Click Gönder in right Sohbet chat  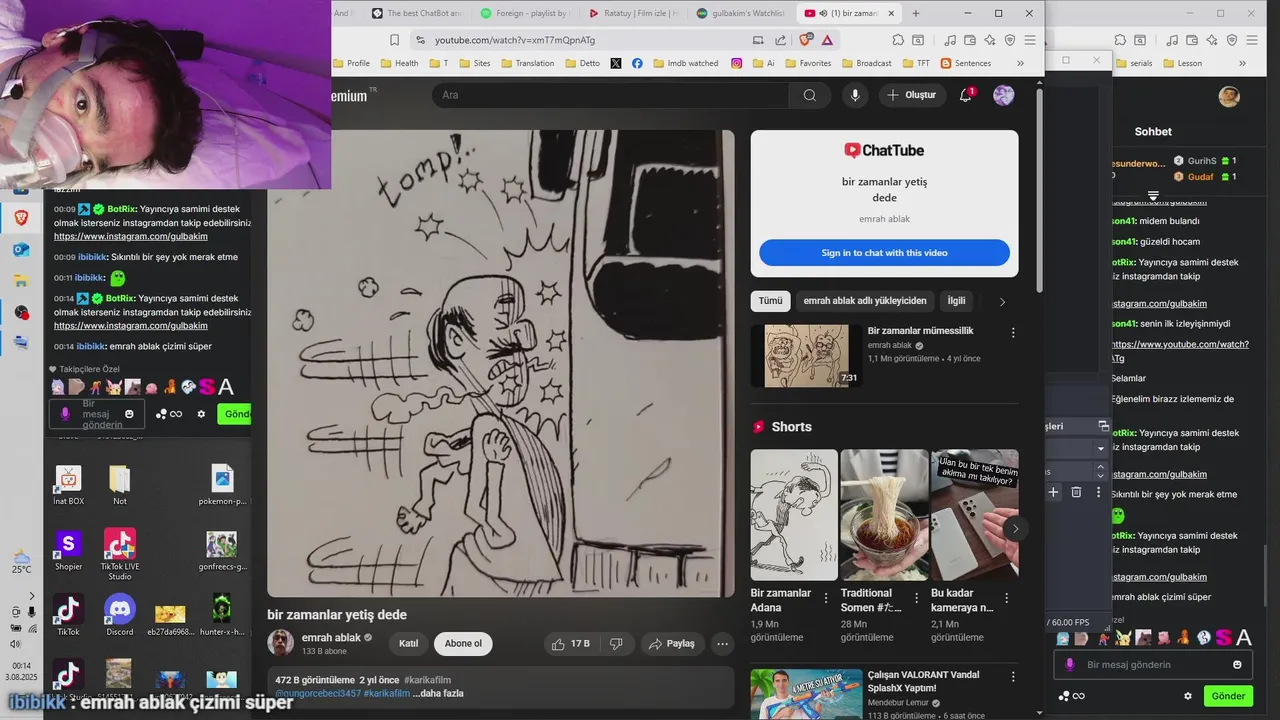click(1228, 696)
